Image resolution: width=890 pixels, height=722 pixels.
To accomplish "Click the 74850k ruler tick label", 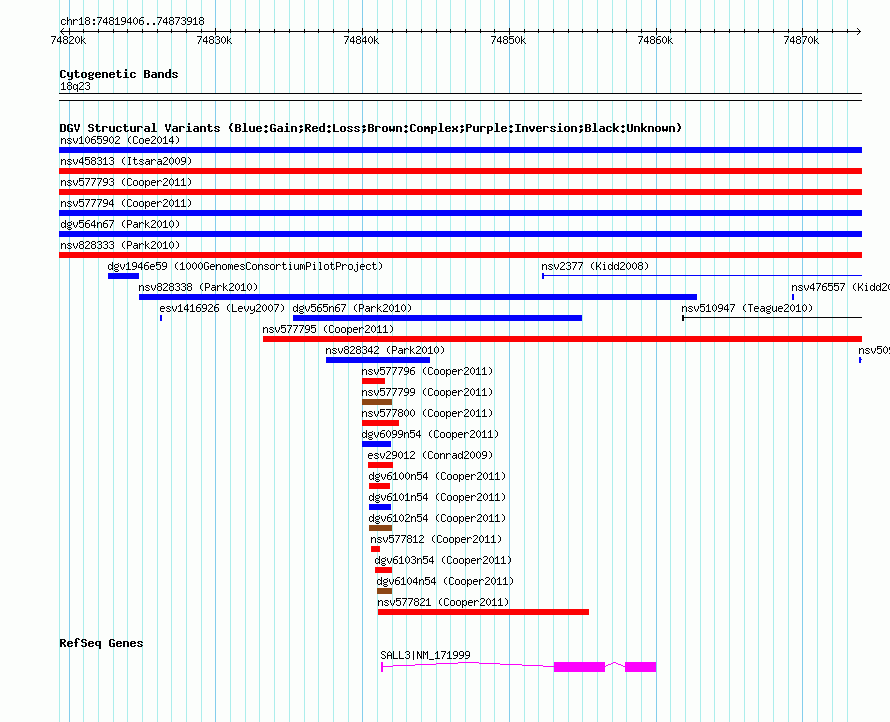I will [x=508, y=40].
